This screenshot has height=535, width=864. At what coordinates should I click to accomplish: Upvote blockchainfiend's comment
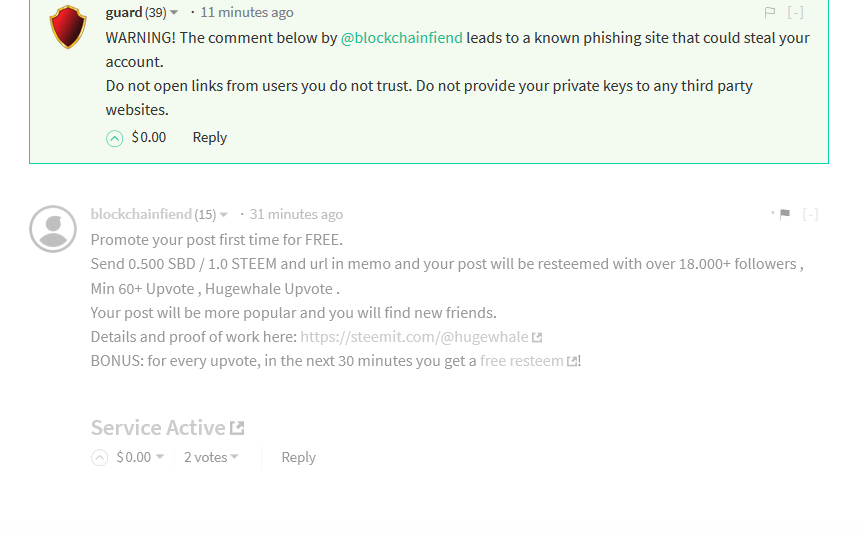pos(99,457)
